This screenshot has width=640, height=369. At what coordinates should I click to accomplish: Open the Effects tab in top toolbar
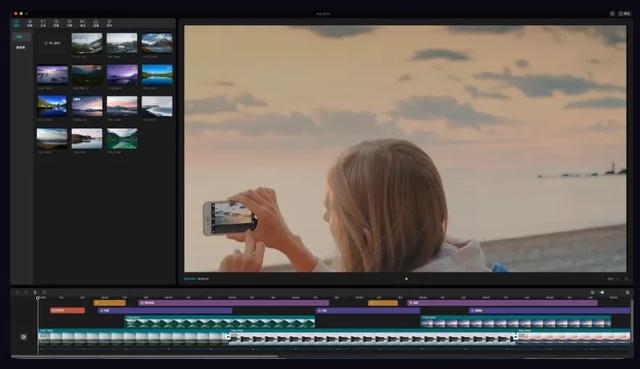tap(69, 23)
